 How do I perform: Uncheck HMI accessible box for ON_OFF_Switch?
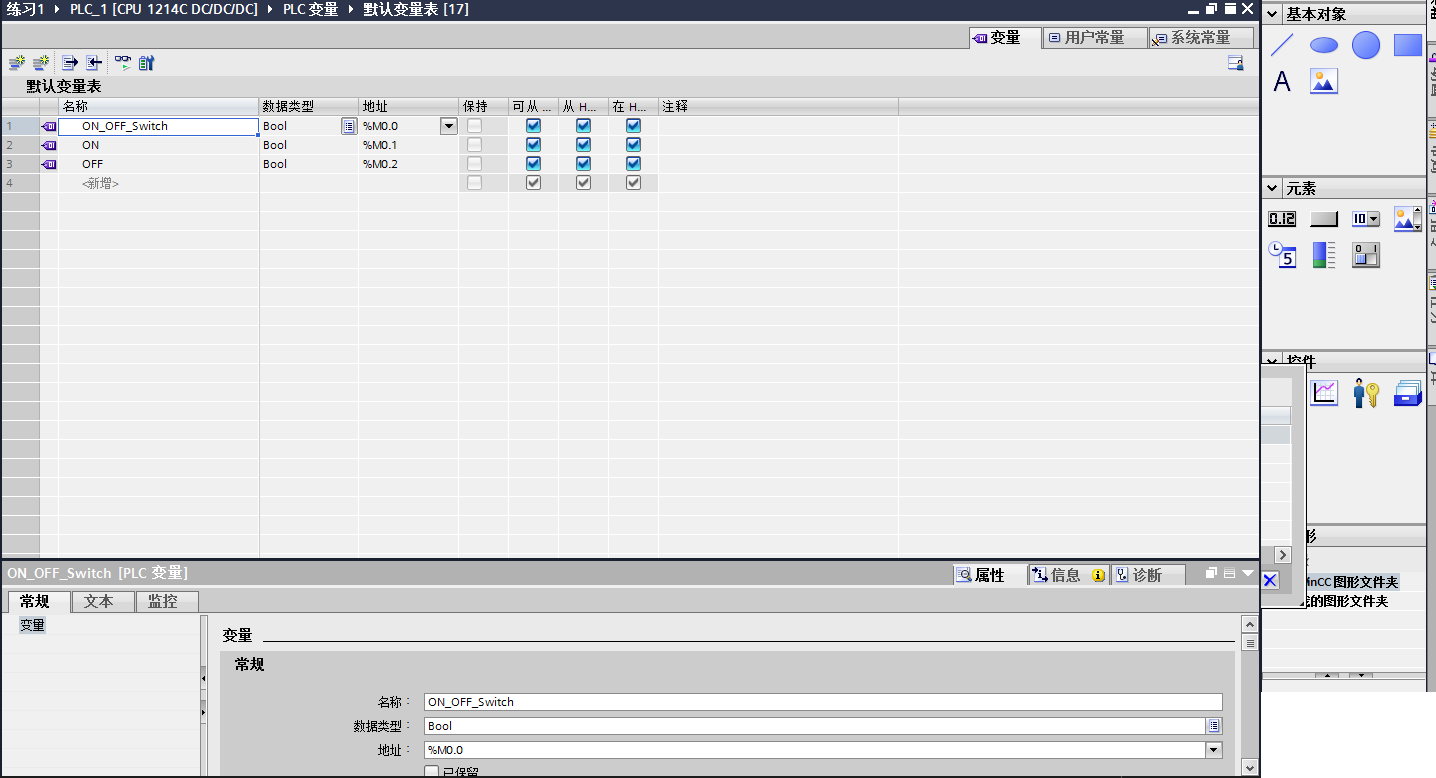tap(533, 126)
